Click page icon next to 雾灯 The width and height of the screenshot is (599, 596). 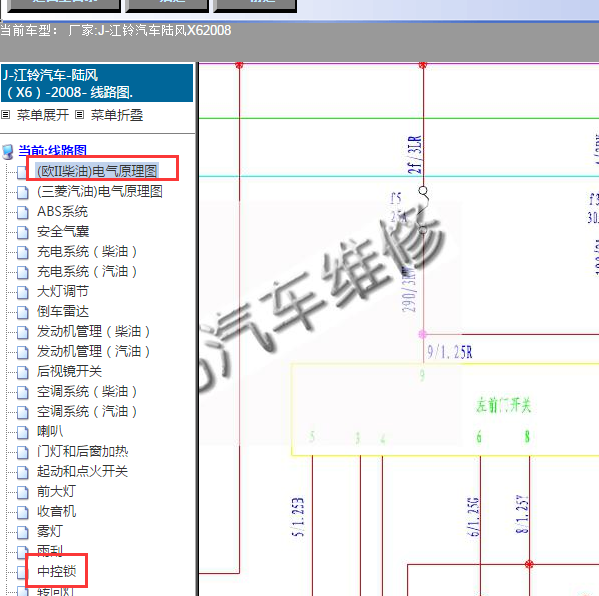click(x=23, y=532)
